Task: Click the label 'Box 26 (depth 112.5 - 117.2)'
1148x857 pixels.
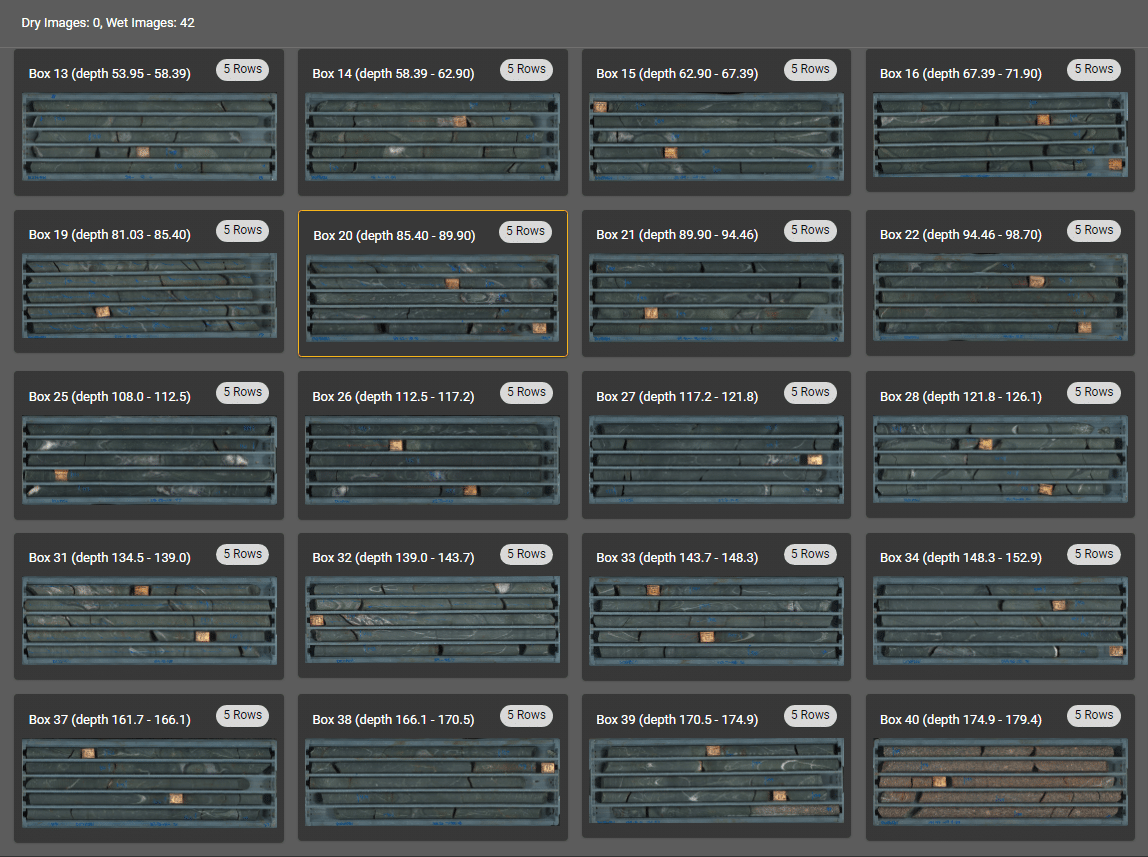Action: (393, 397)
